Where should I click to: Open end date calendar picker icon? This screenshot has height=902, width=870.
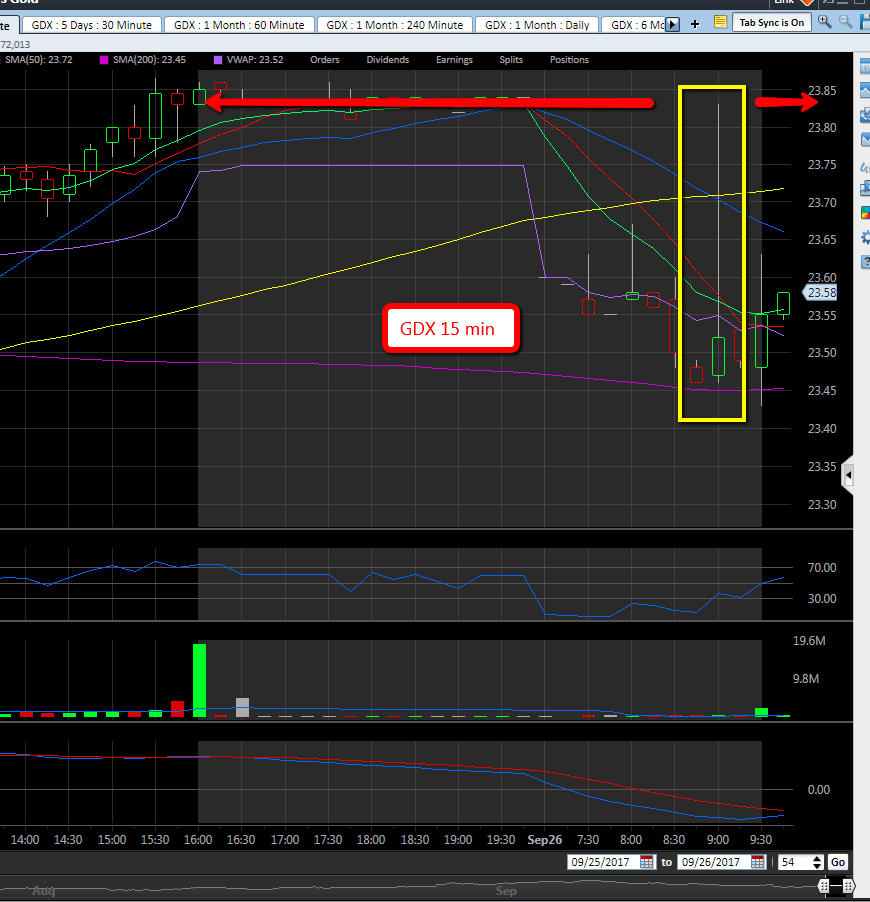[758, 862]
